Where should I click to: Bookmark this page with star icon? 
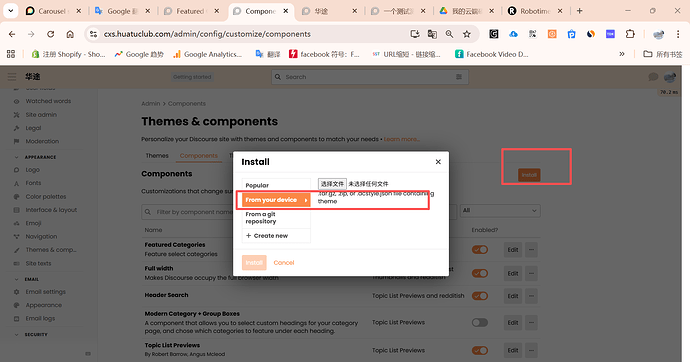pyautogui.click(x=466, y=34)
